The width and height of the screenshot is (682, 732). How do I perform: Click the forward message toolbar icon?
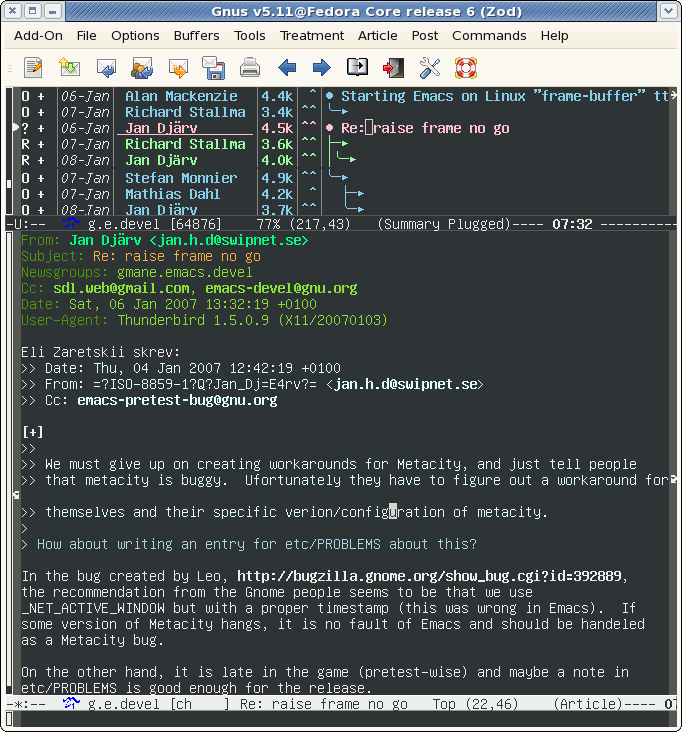pyautogui.click(x=179, y=68)
